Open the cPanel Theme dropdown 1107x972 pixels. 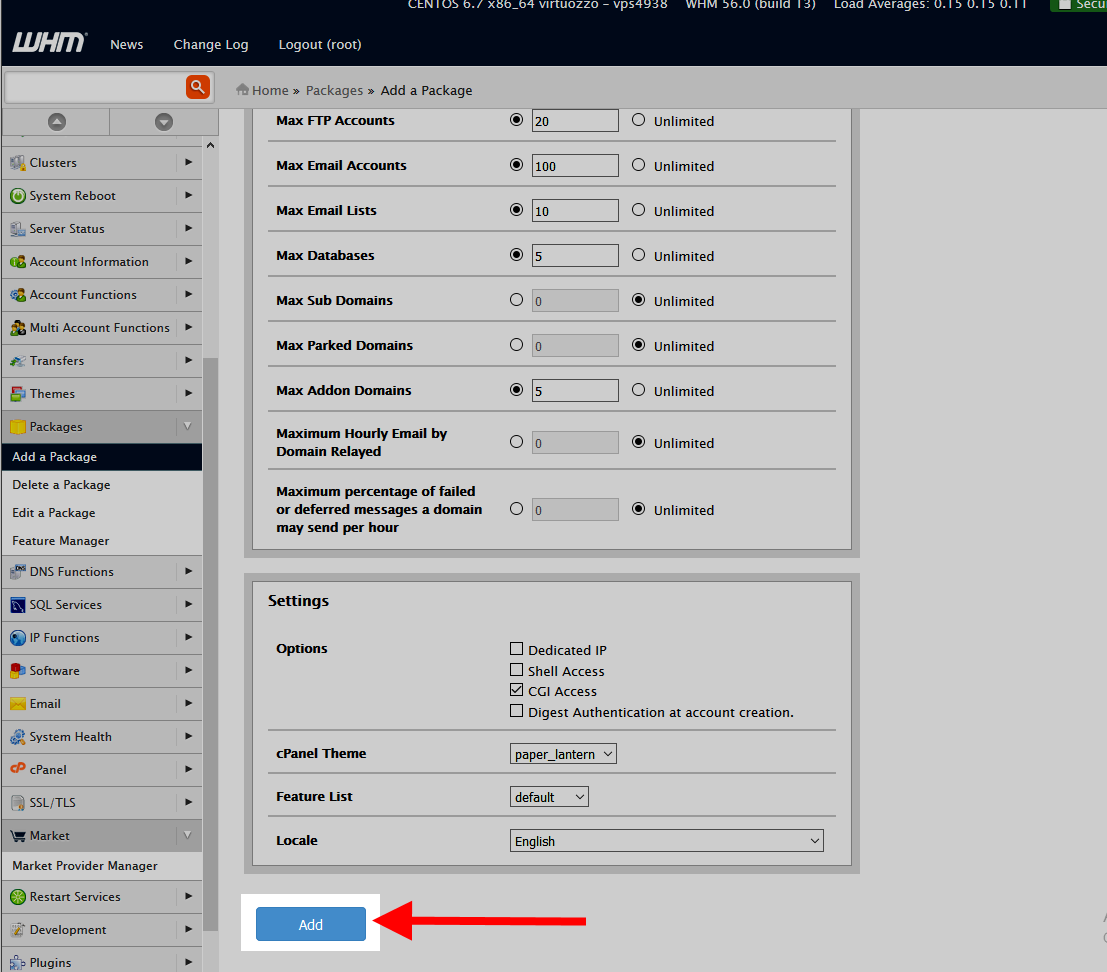tap(563, 754)
